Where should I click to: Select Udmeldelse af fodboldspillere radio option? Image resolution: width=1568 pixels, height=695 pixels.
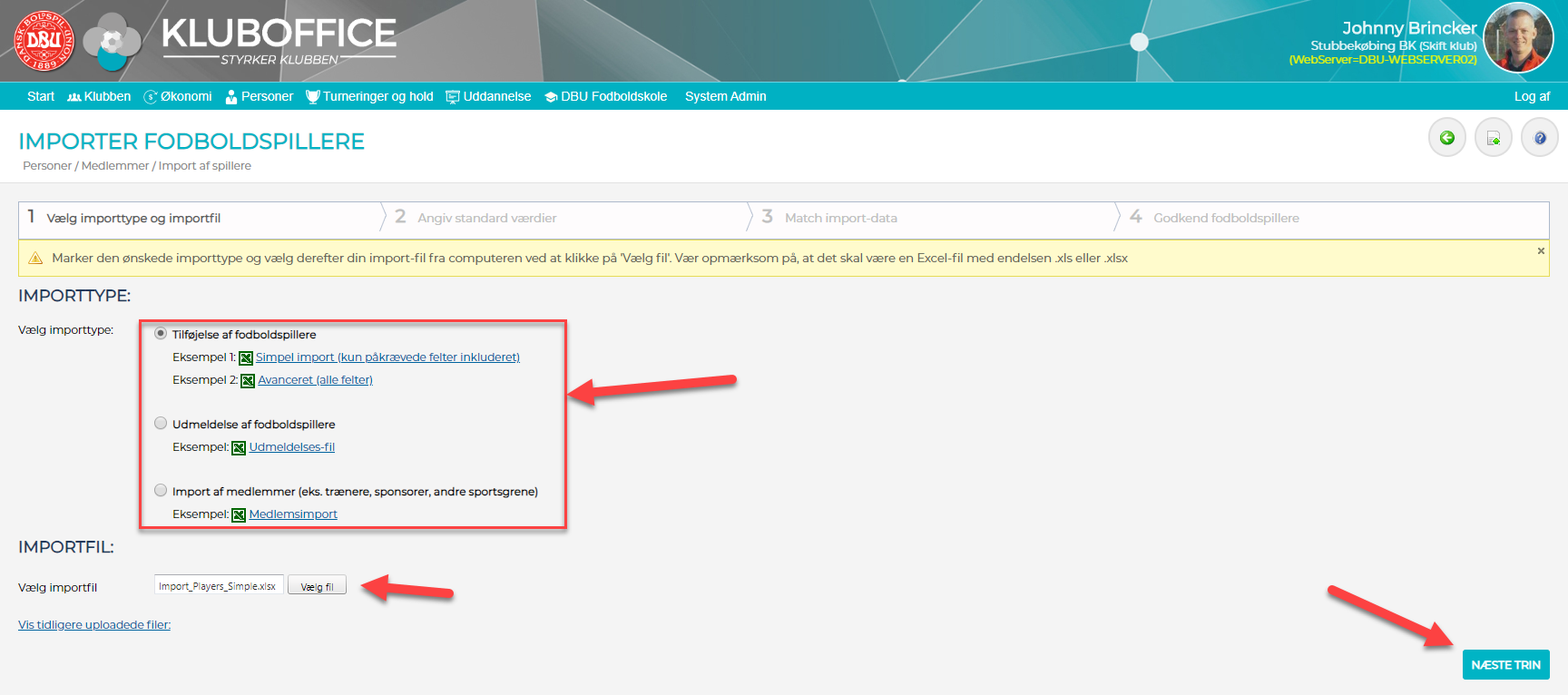161,424
